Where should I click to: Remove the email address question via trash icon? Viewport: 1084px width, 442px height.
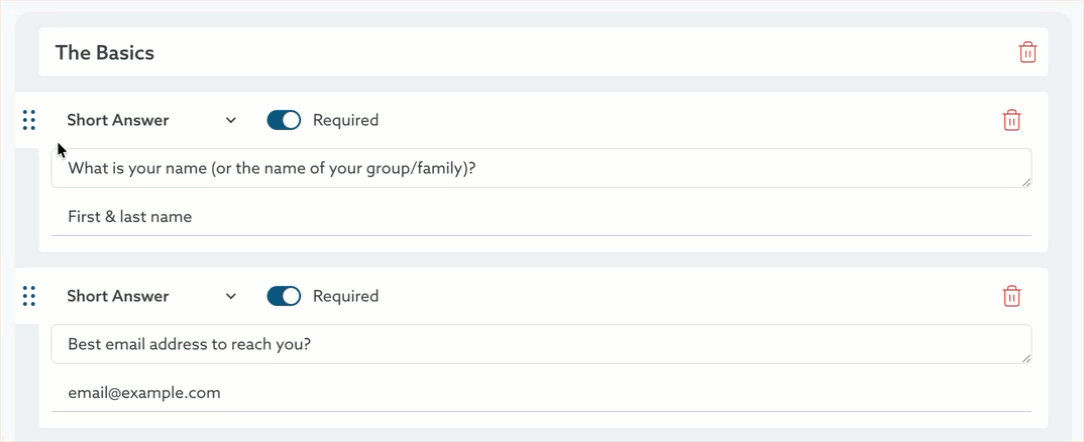(1011, 296)
